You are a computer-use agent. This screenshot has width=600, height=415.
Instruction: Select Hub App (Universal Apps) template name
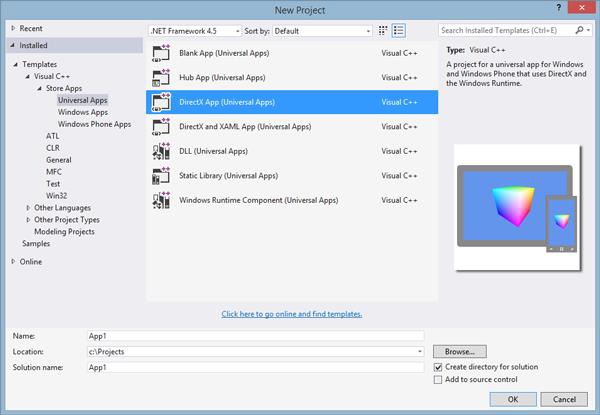(222, 78)
